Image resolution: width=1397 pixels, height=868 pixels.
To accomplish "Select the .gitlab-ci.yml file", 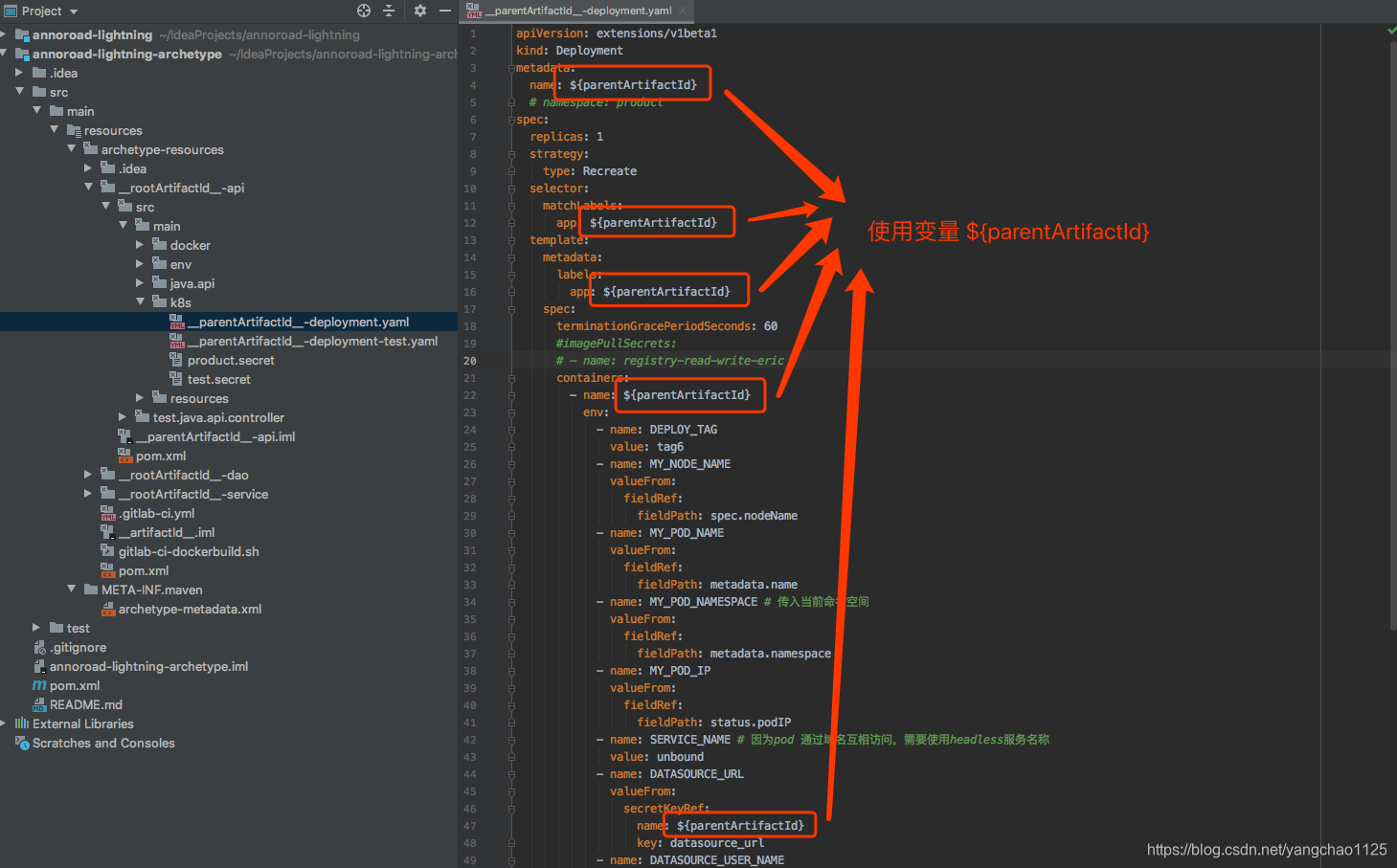I will [156, 513].
